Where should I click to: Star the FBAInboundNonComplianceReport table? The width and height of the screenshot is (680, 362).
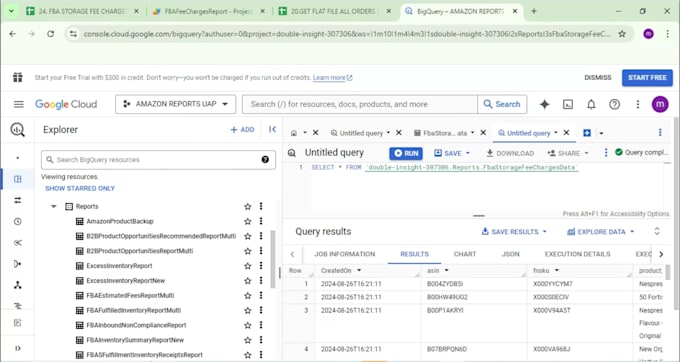[x=248, y=325]
